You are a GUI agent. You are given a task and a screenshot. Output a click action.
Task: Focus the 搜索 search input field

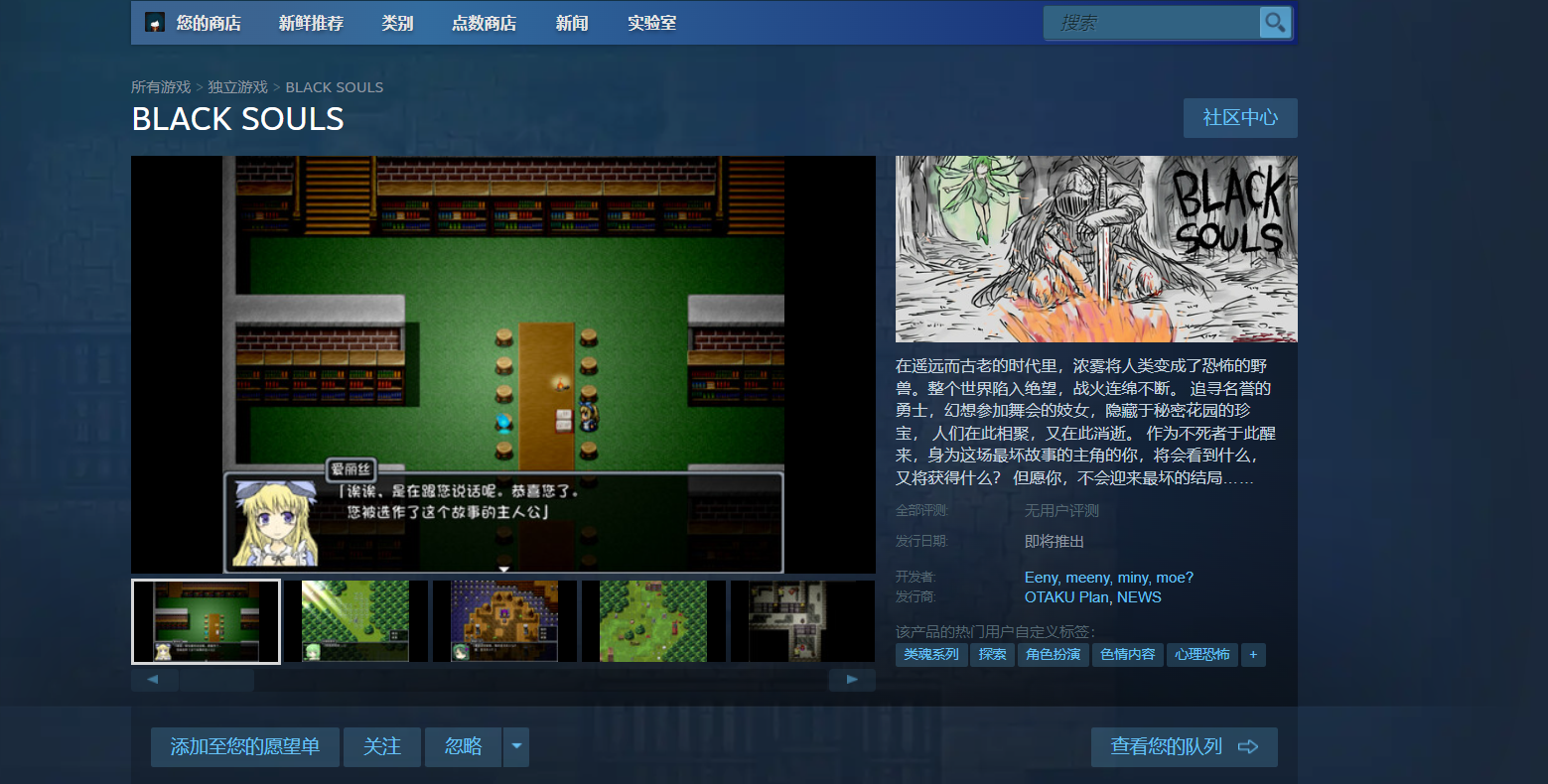coord(1152,23)
